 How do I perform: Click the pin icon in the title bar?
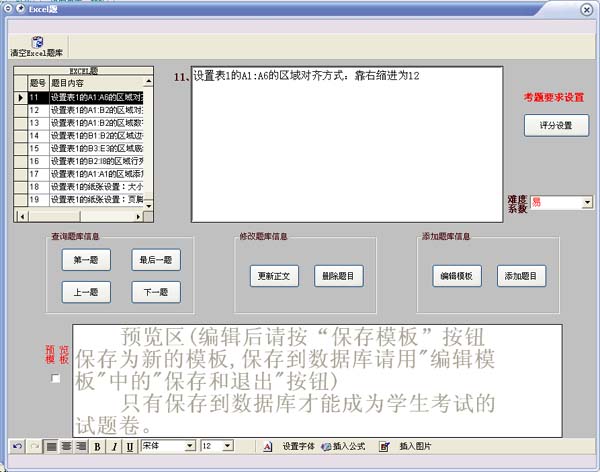coord(20,8)
